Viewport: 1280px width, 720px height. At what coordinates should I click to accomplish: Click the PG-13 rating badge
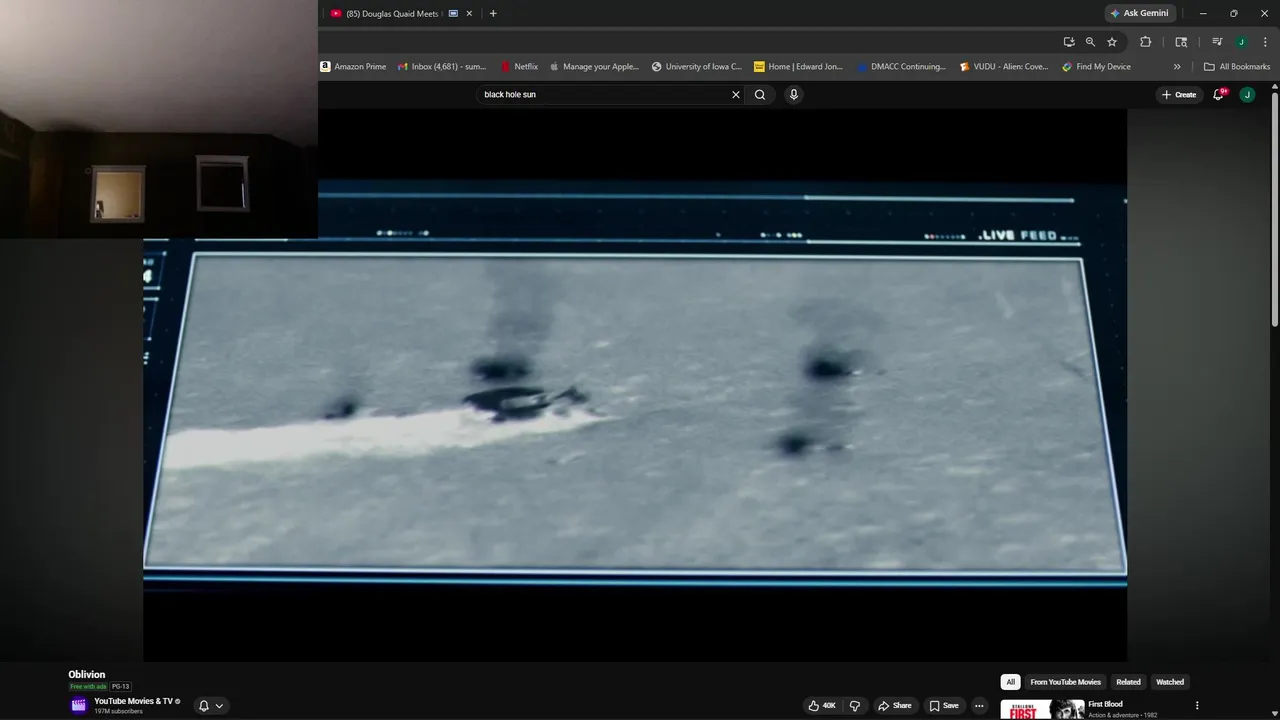coord(120,687)
